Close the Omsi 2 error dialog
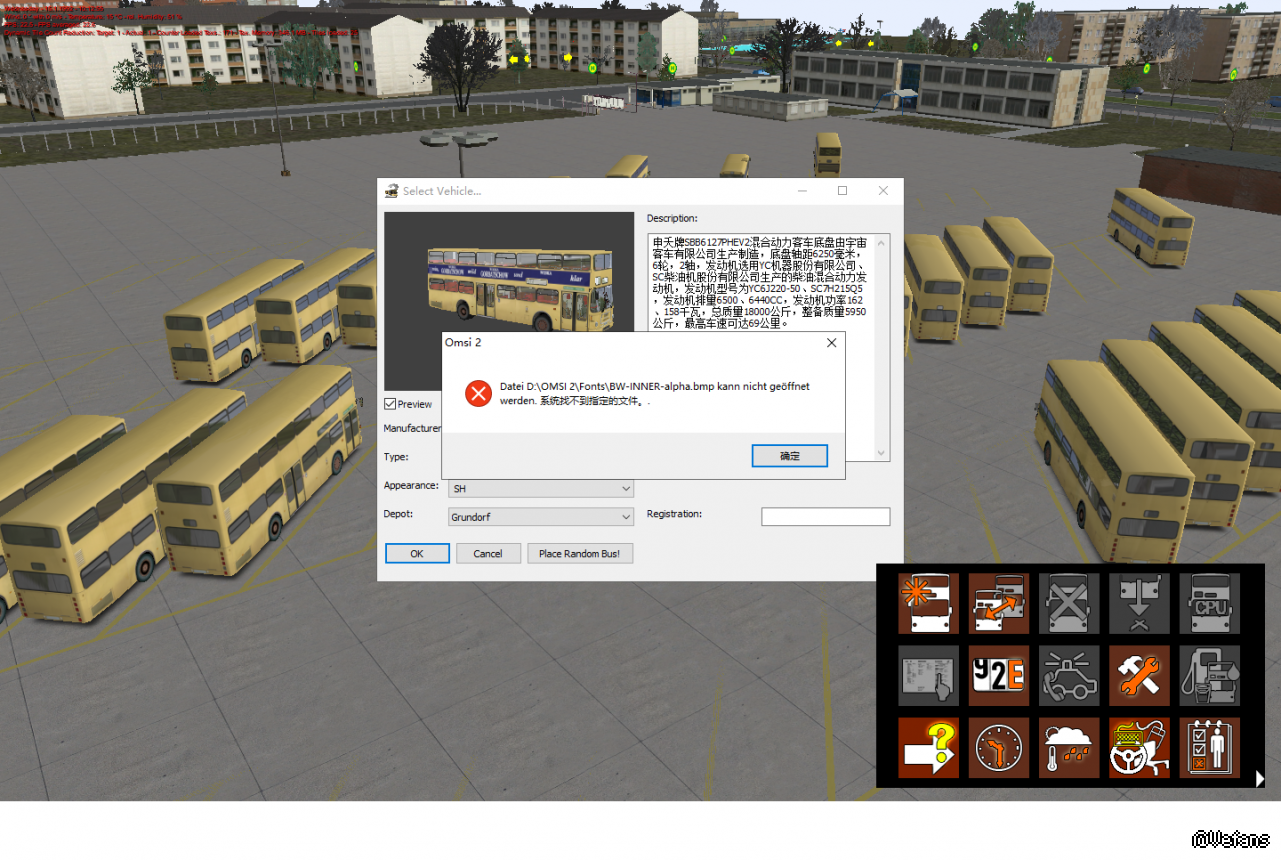This screenshot has width=1281, height=860. coord(831,343)
